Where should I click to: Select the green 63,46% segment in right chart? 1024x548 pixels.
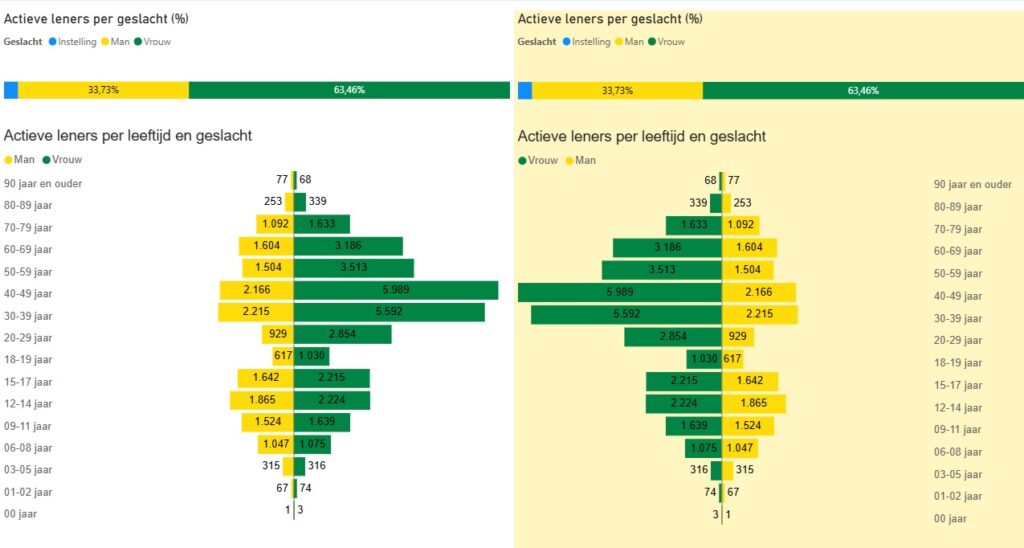coord(862,90)
